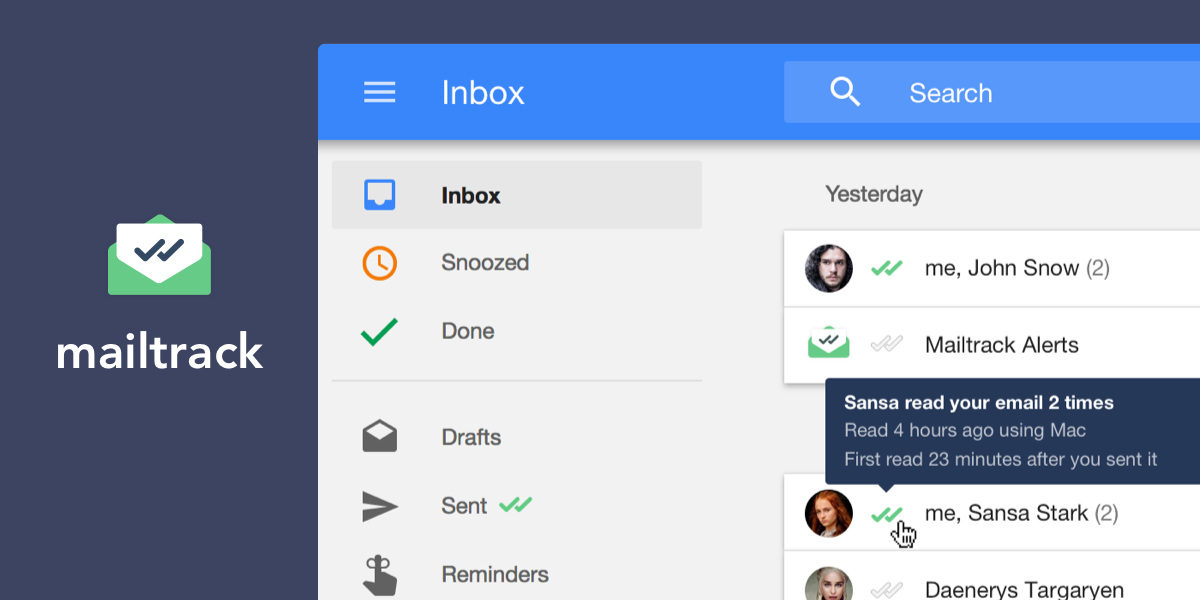The image size is (1200, 600).
Task: Click the Reminders finger-string icon
Action: (x=379, y=575)
